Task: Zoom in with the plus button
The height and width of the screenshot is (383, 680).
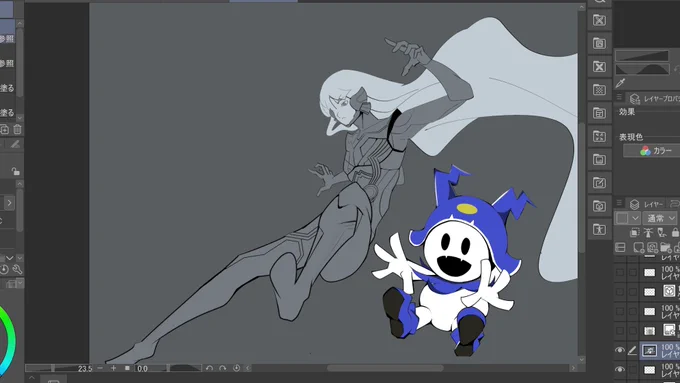Action: pos(114,368)
